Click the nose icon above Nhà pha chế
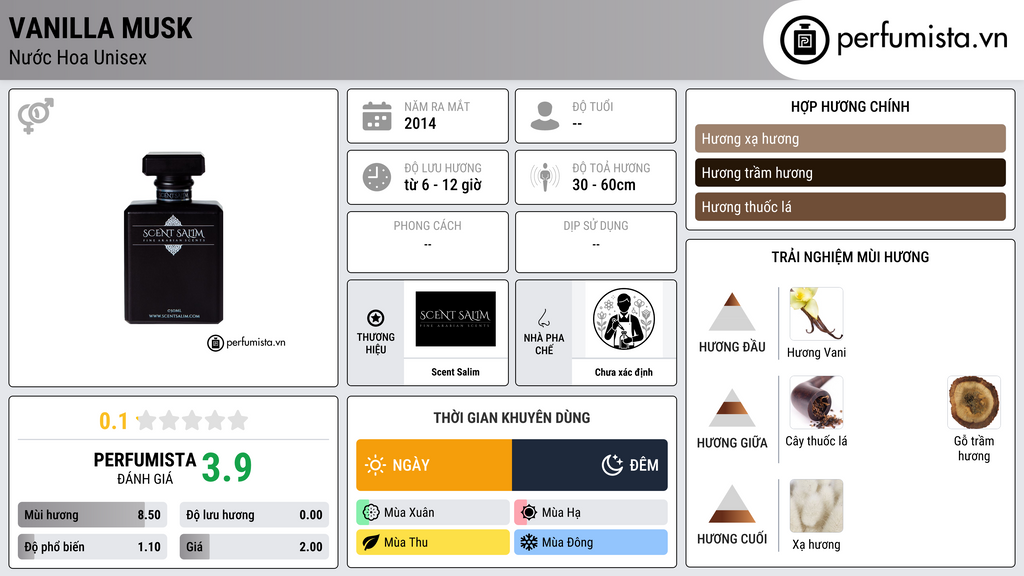1024x576 pixels. [x=543, y=318]
